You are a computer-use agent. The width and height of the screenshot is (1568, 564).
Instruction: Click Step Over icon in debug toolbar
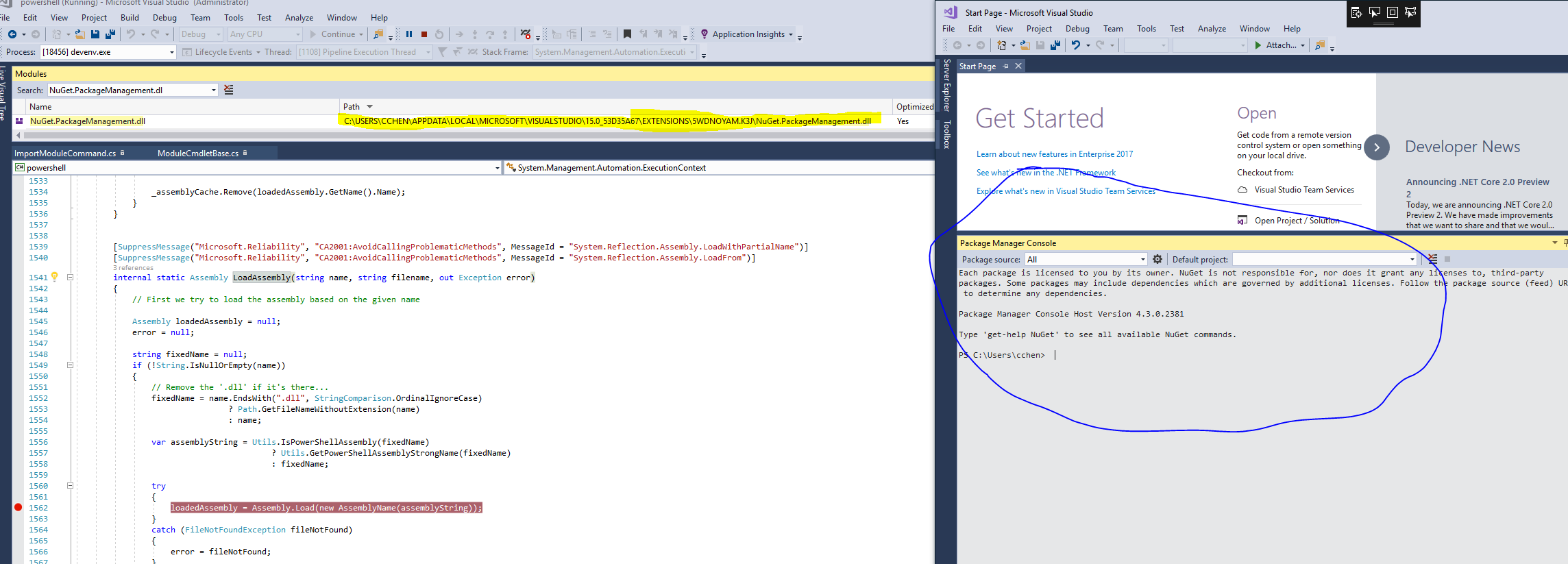[x=490, y=34]
